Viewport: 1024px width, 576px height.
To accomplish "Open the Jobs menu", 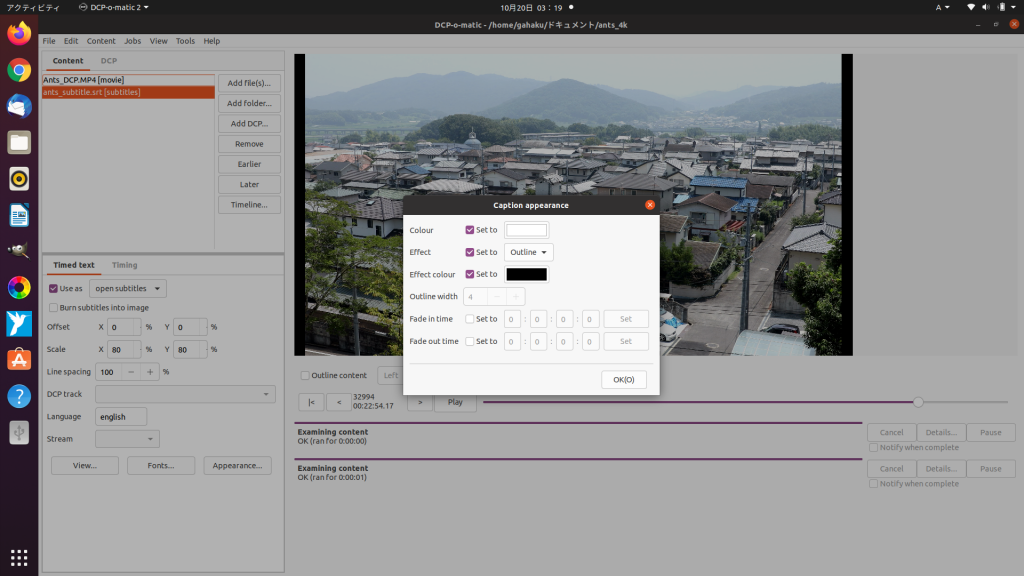I will point(133,40).
